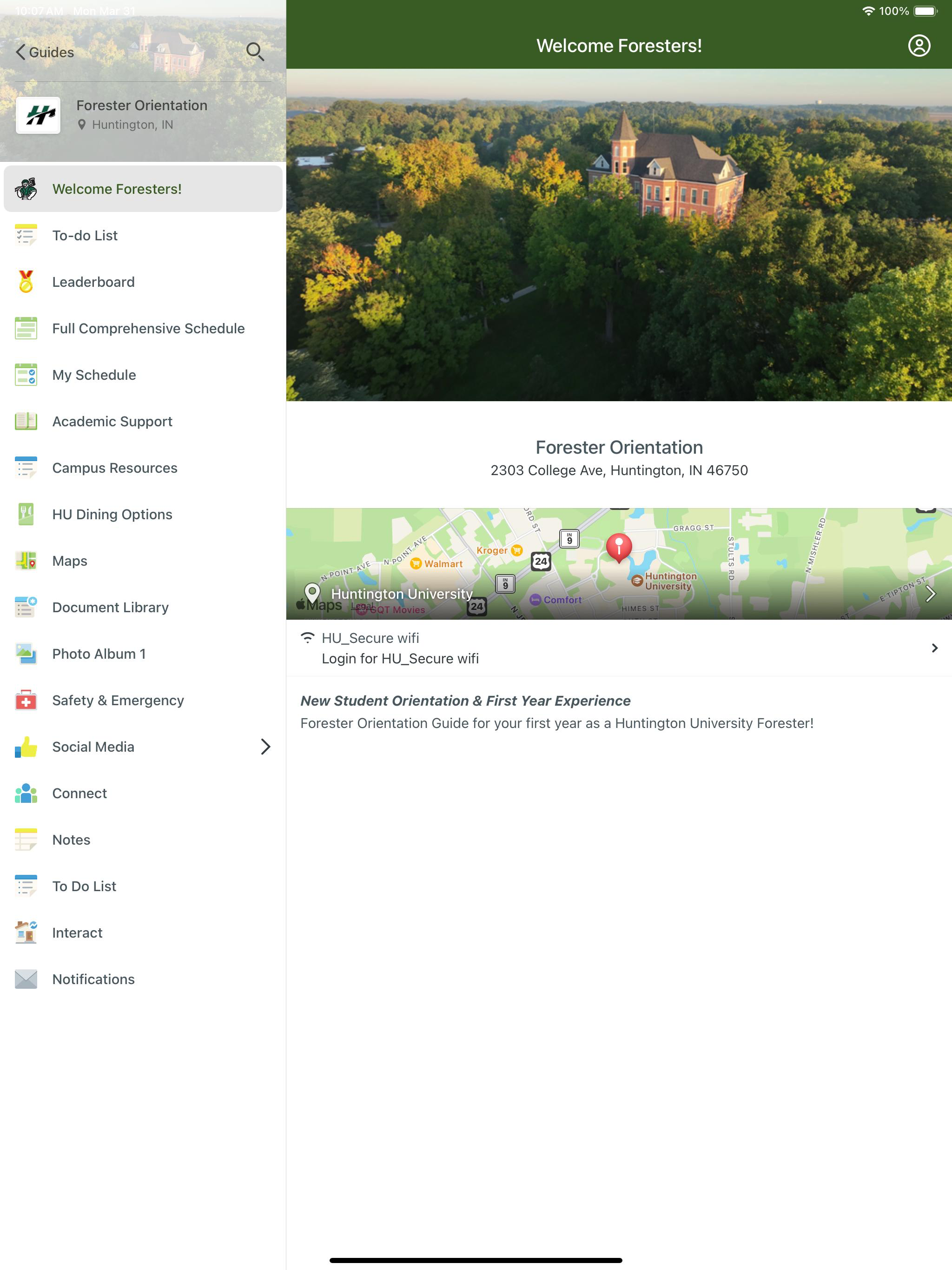Click the HU Dining Options fork icon
The width and height of the screenshot is (952, 1270).
[26, 515]
